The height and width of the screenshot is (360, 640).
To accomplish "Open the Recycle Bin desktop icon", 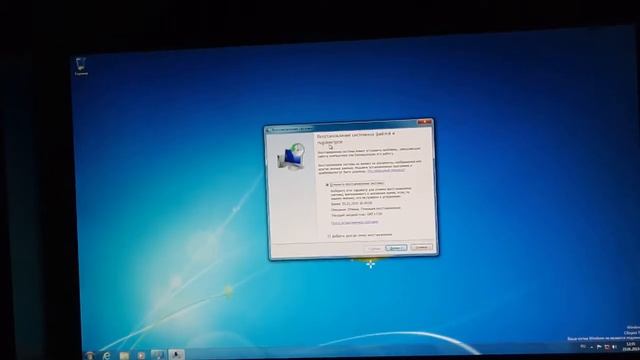I will 81,67.
